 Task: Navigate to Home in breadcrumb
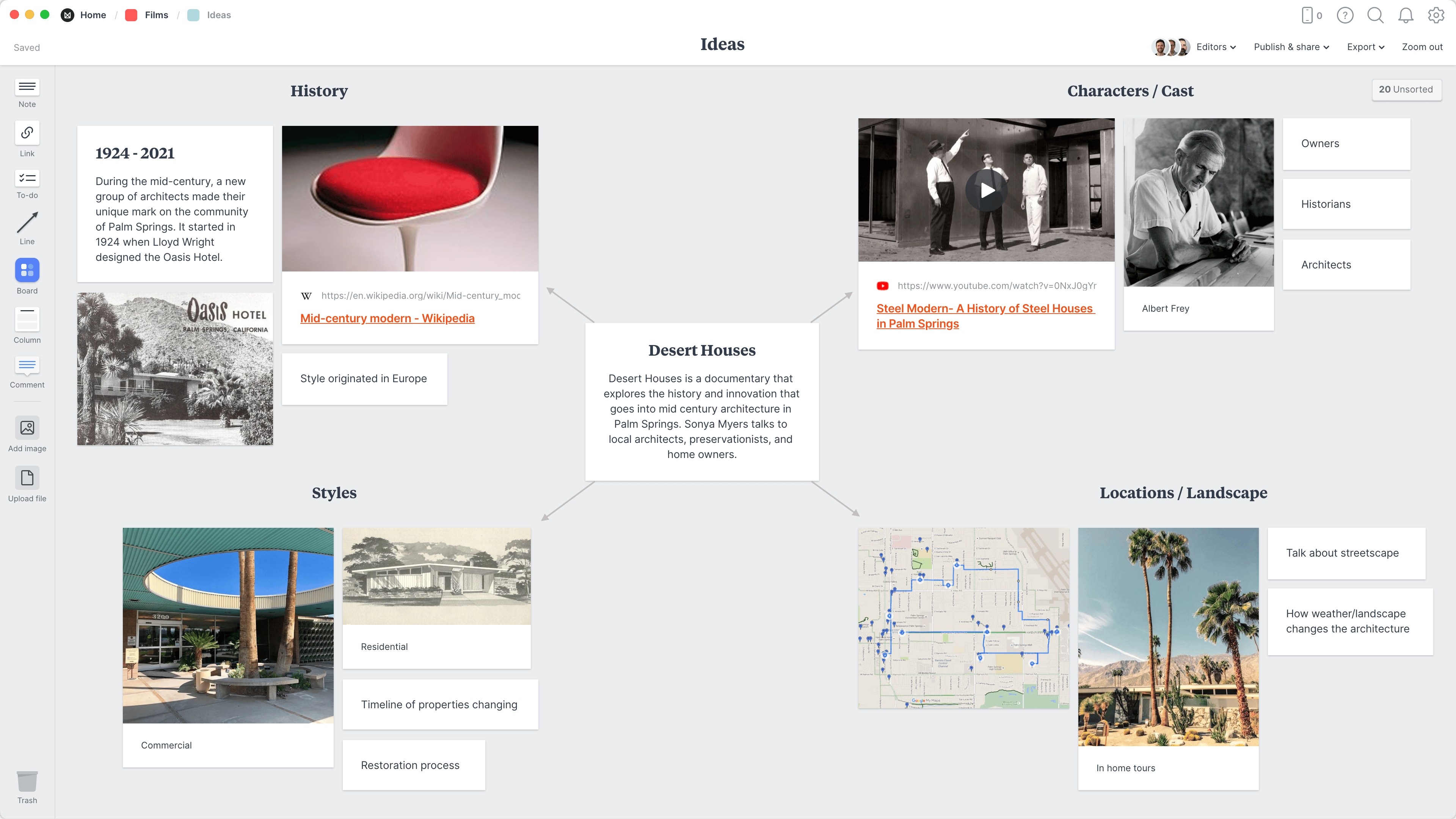pyautogui.click(x=93, y=15)
